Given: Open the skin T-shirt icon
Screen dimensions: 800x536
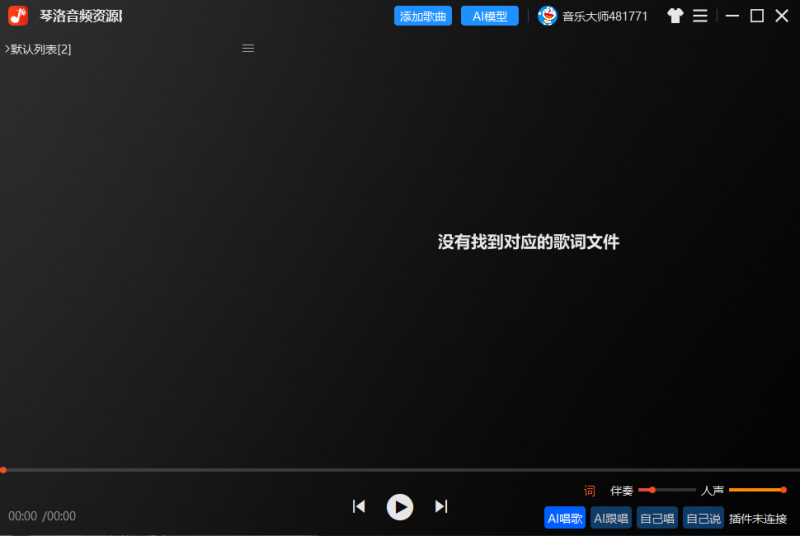Looking at the screenshot, I should click(x=675, y=16).
